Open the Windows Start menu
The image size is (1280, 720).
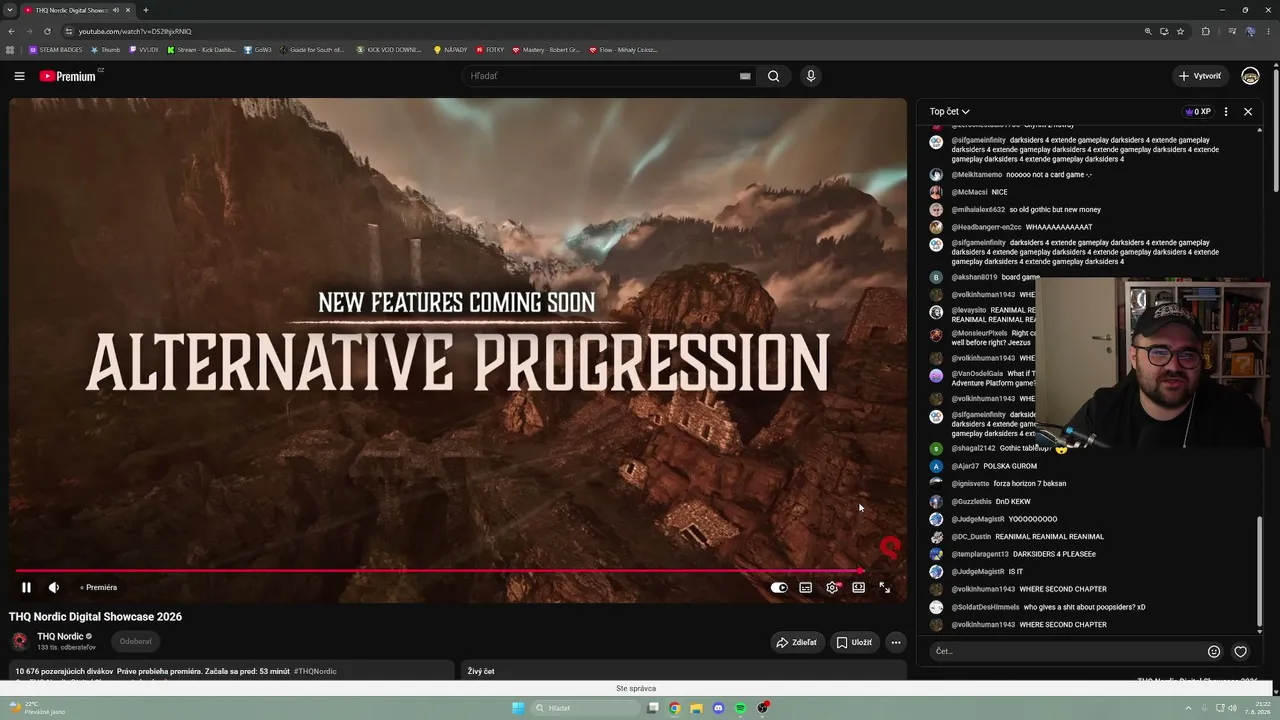click(x=518, y=708)
